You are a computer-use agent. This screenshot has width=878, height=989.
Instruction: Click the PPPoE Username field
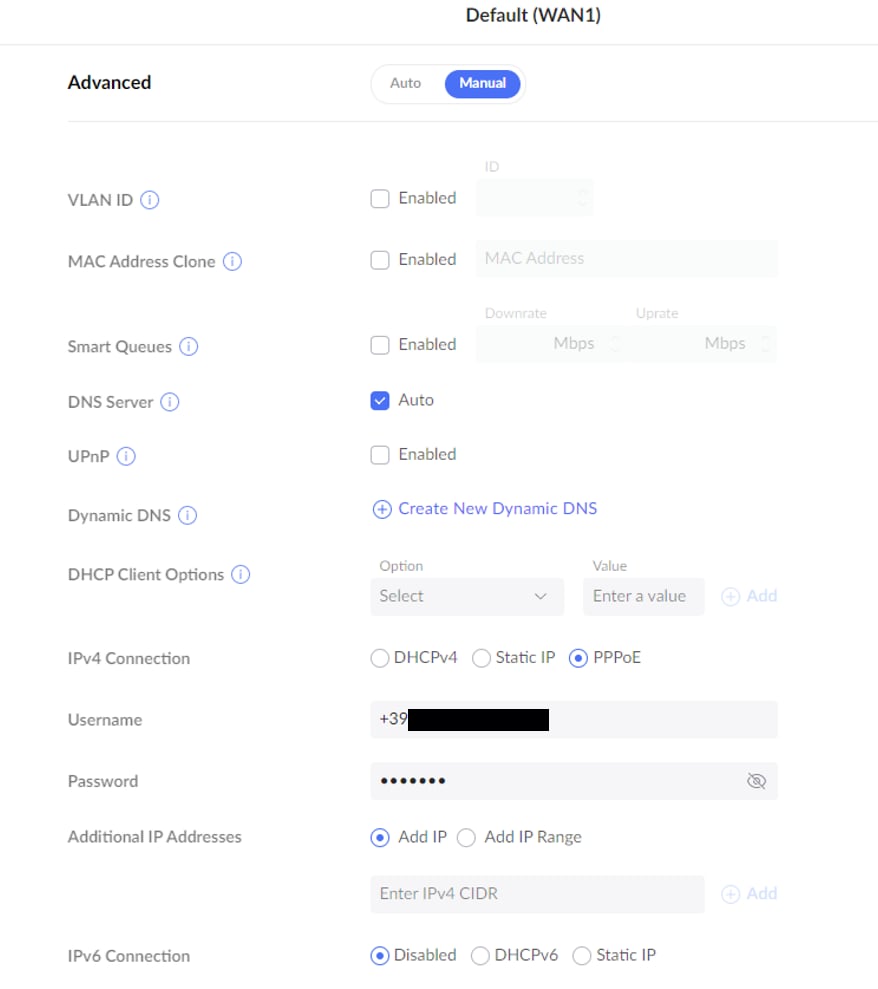click(x=574, y=720)
